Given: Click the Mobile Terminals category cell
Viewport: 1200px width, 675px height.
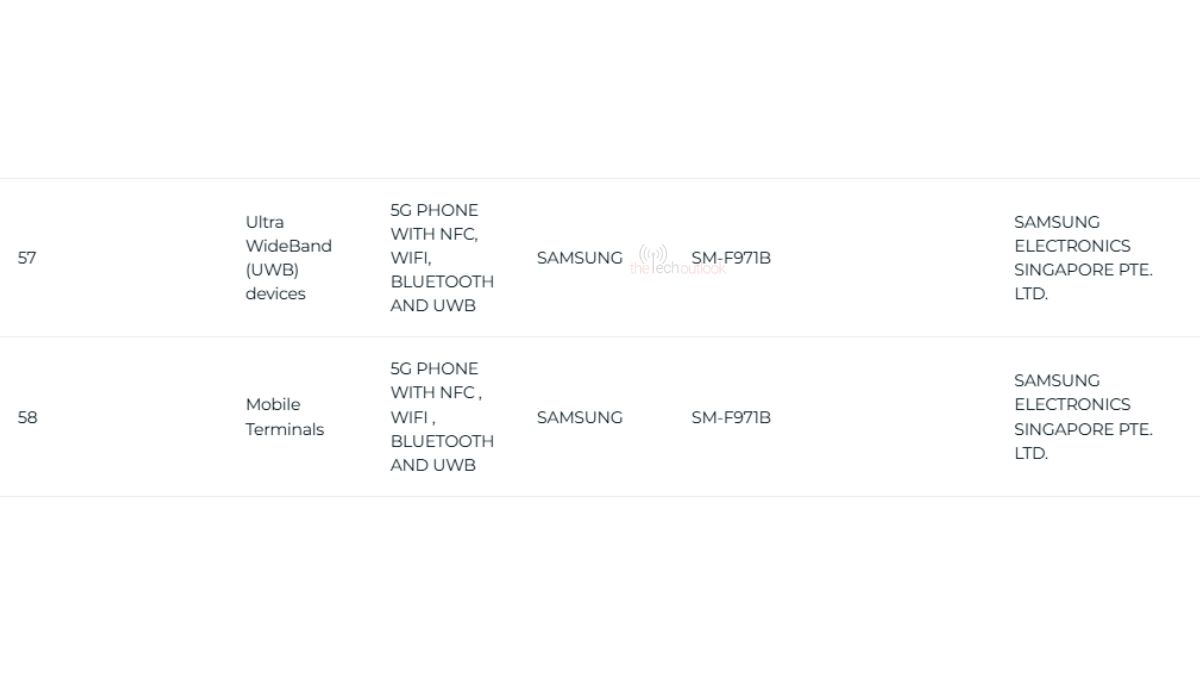Looking at the screenshot, I should pos(285,417).
